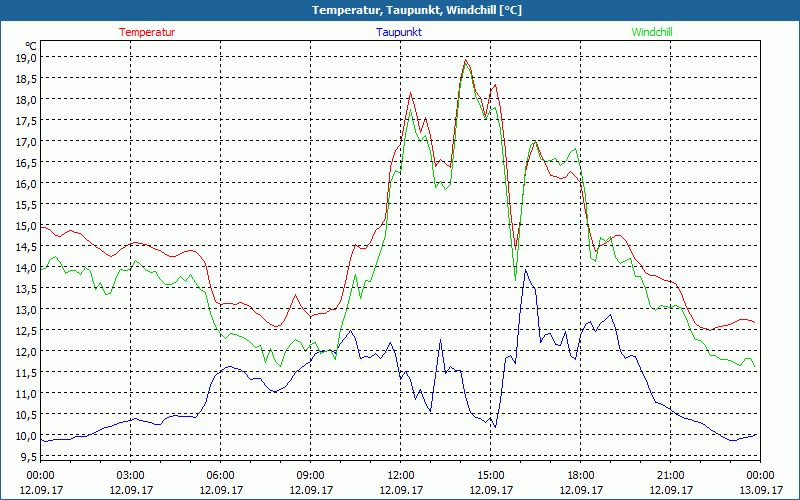Click the green Windchill legend label

(x=652, y=32)
